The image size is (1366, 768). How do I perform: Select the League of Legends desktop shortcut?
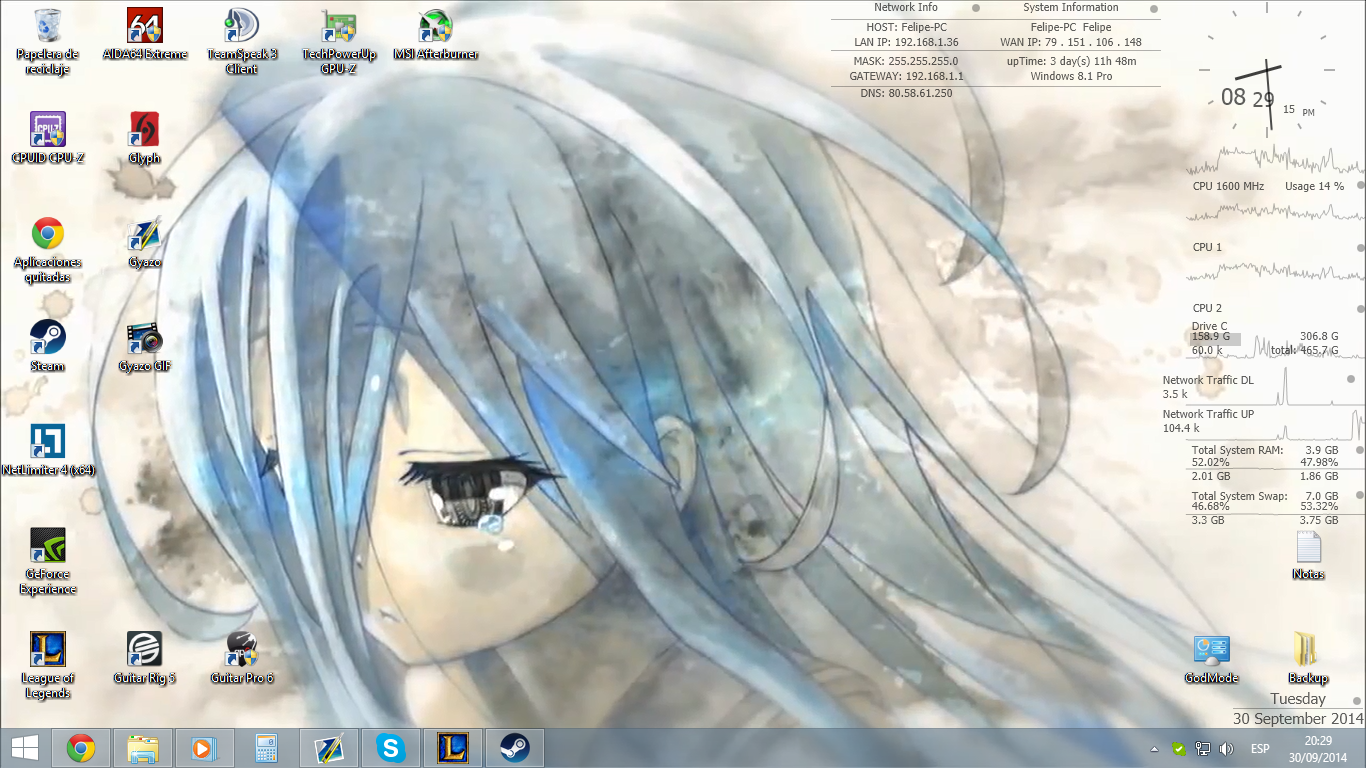[47, 665]
